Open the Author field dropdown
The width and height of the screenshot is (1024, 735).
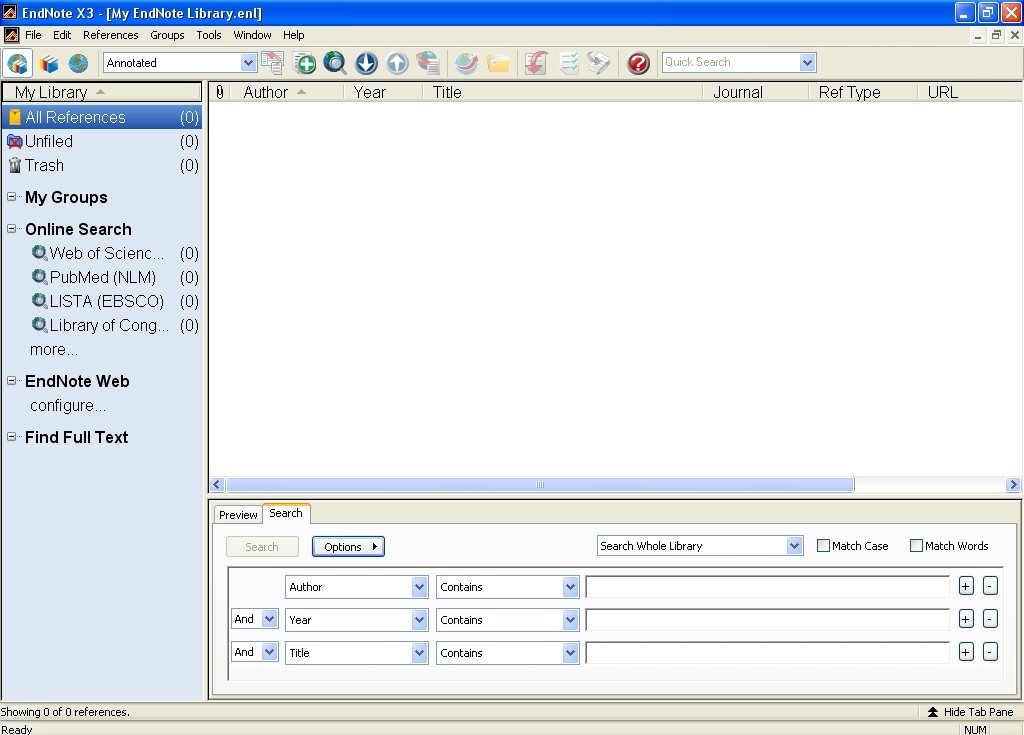[x=419, y=587]
